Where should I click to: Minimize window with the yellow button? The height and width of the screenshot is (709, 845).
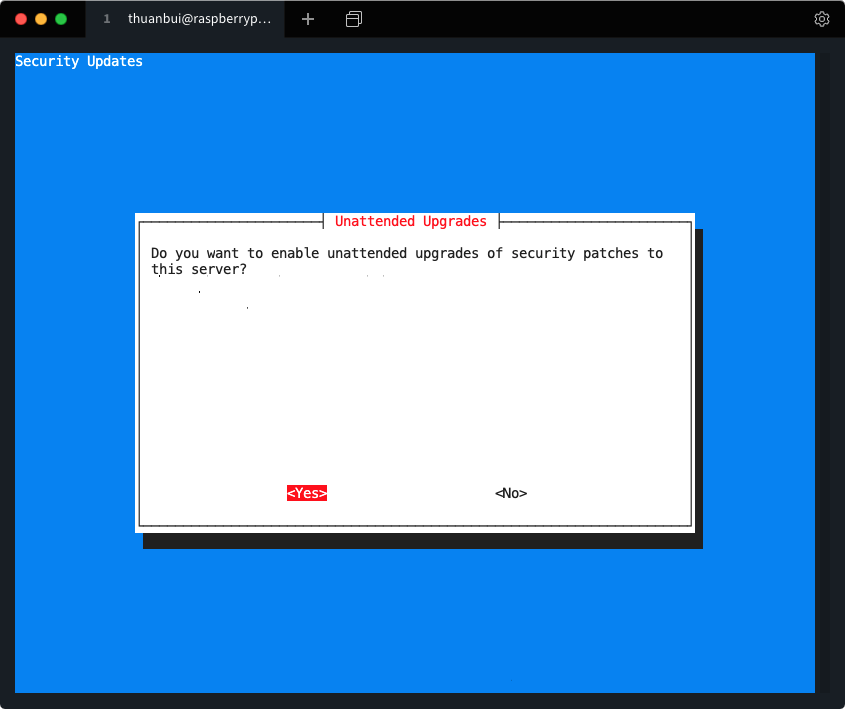click(41, 19)
